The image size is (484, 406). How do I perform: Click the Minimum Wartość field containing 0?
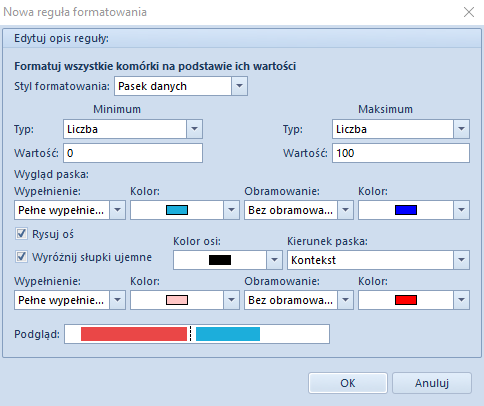pyautogui.click(x=133, y=153)
